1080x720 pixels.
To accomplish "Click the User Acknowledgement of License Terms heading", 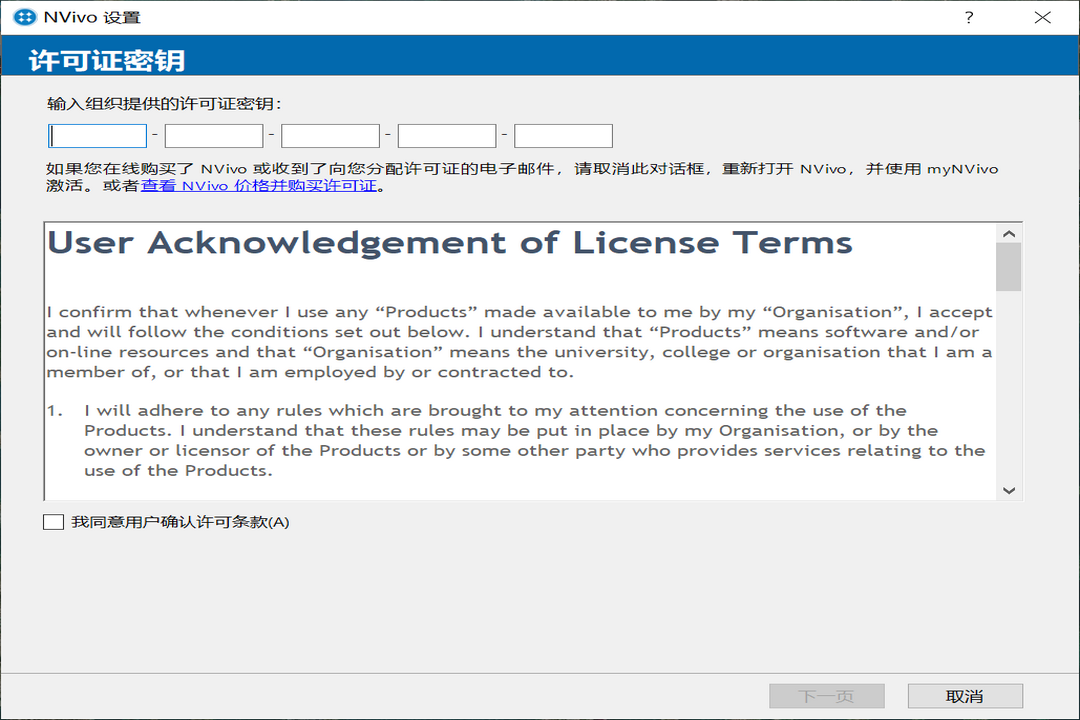I will pyautogui.click(x=448, y=243).
